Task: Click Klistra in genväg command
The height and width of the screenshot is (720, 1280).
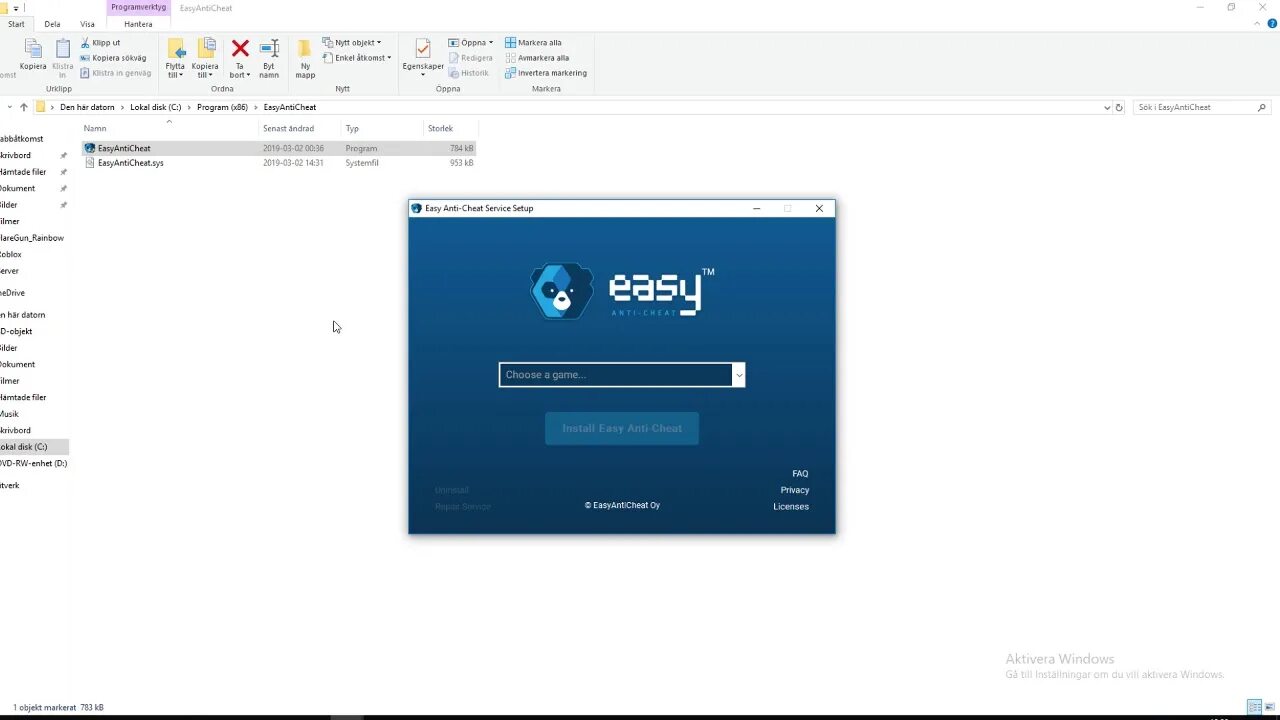Action: click(x=116, y=73)
